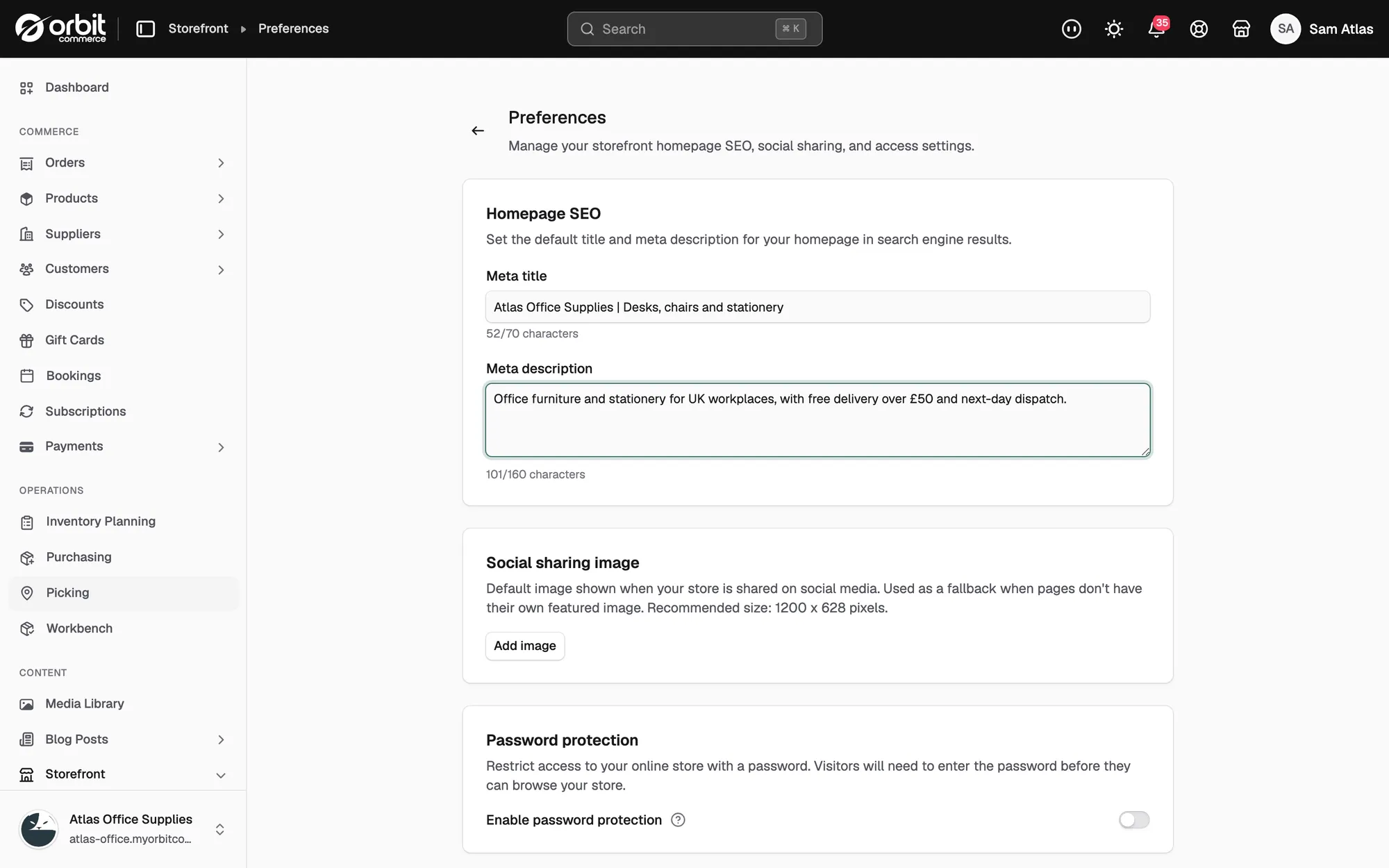Open Discounts in the sidebar

click(124, 304)
